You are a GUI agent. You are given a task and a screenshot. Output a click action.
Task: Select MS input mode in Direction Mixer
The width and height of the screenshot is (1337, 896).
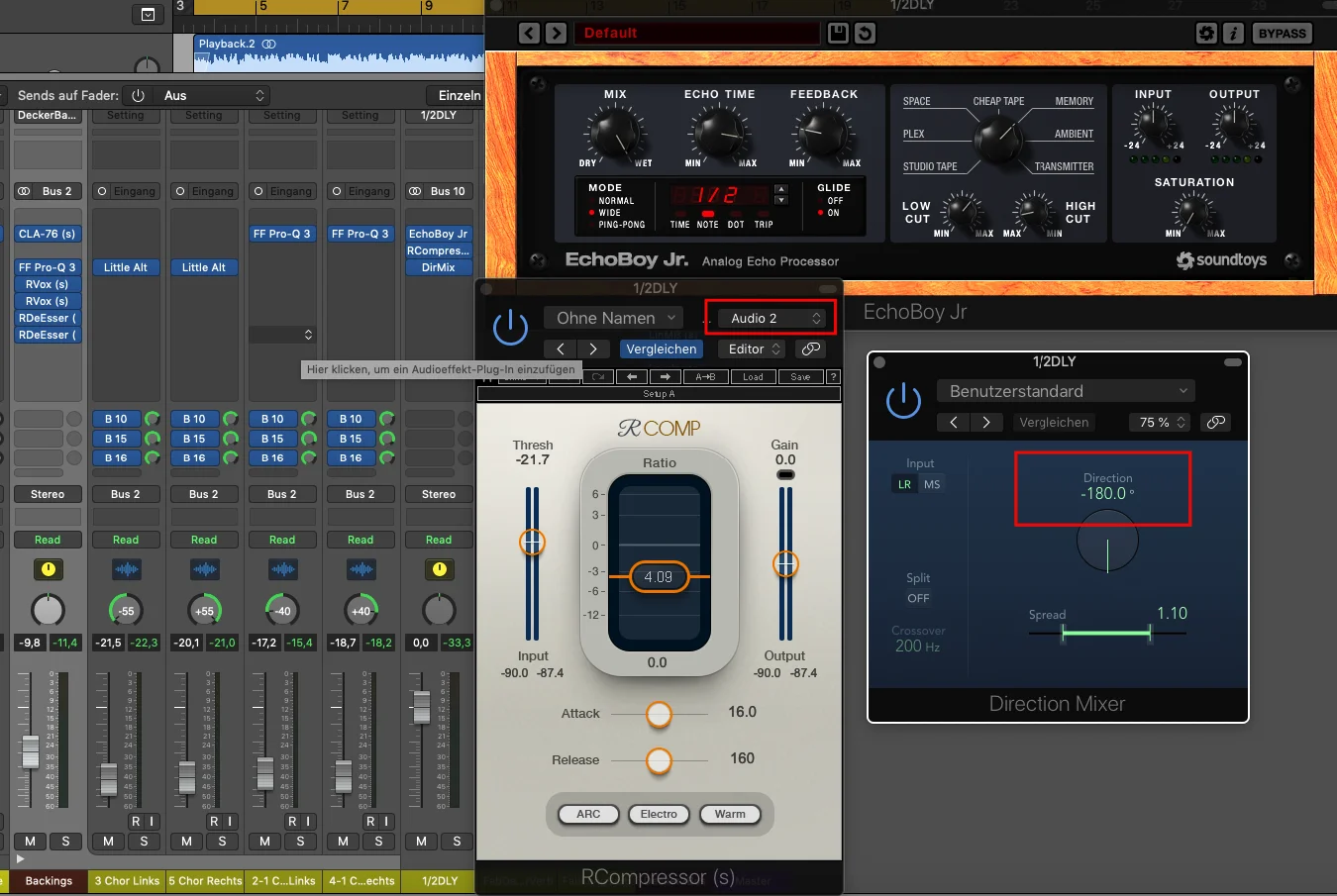932,484
